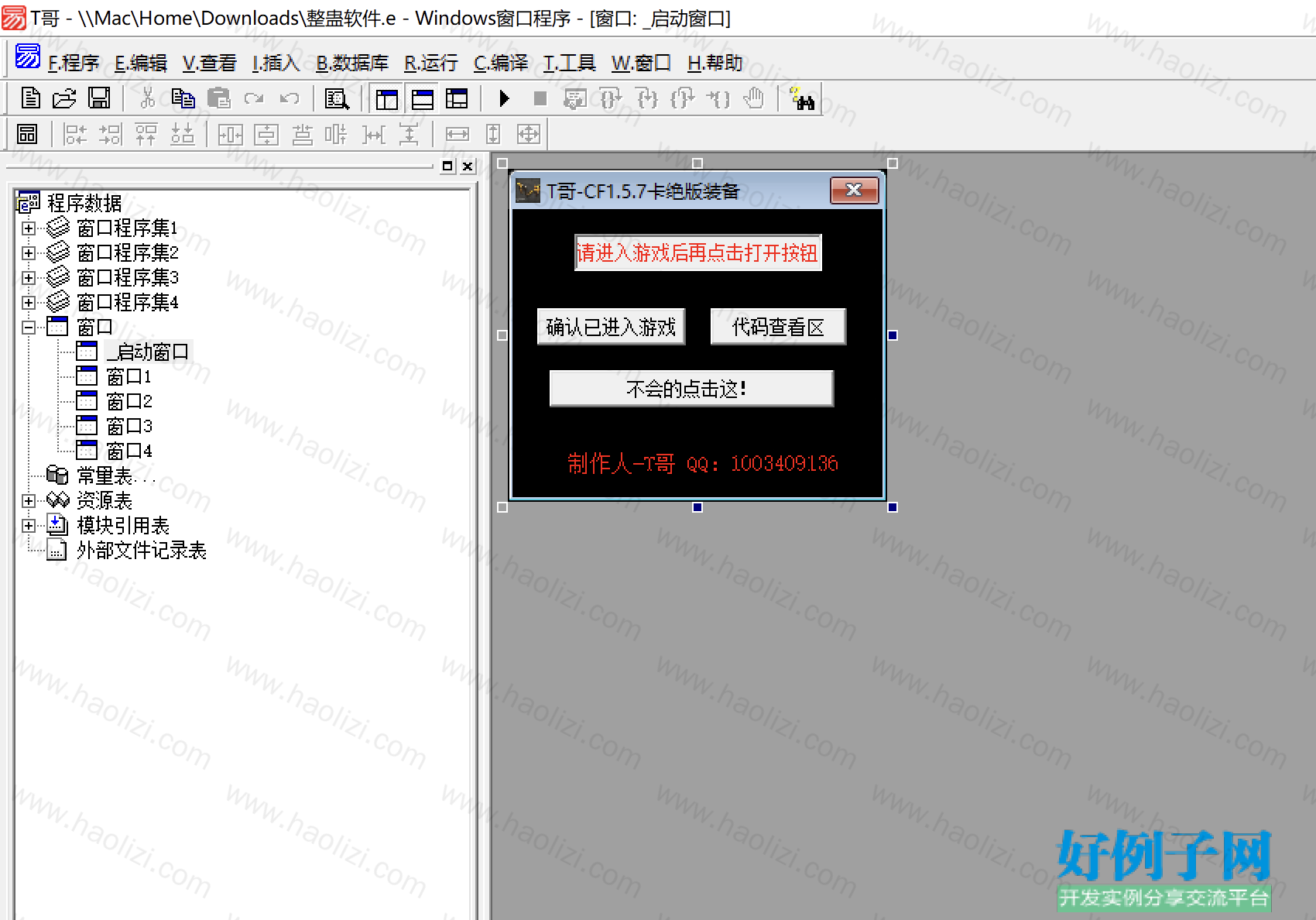The height and width of the screenshot is (920, 1316).
Task: Select _启动窗口 in the tree
Action: coord(148,352)
